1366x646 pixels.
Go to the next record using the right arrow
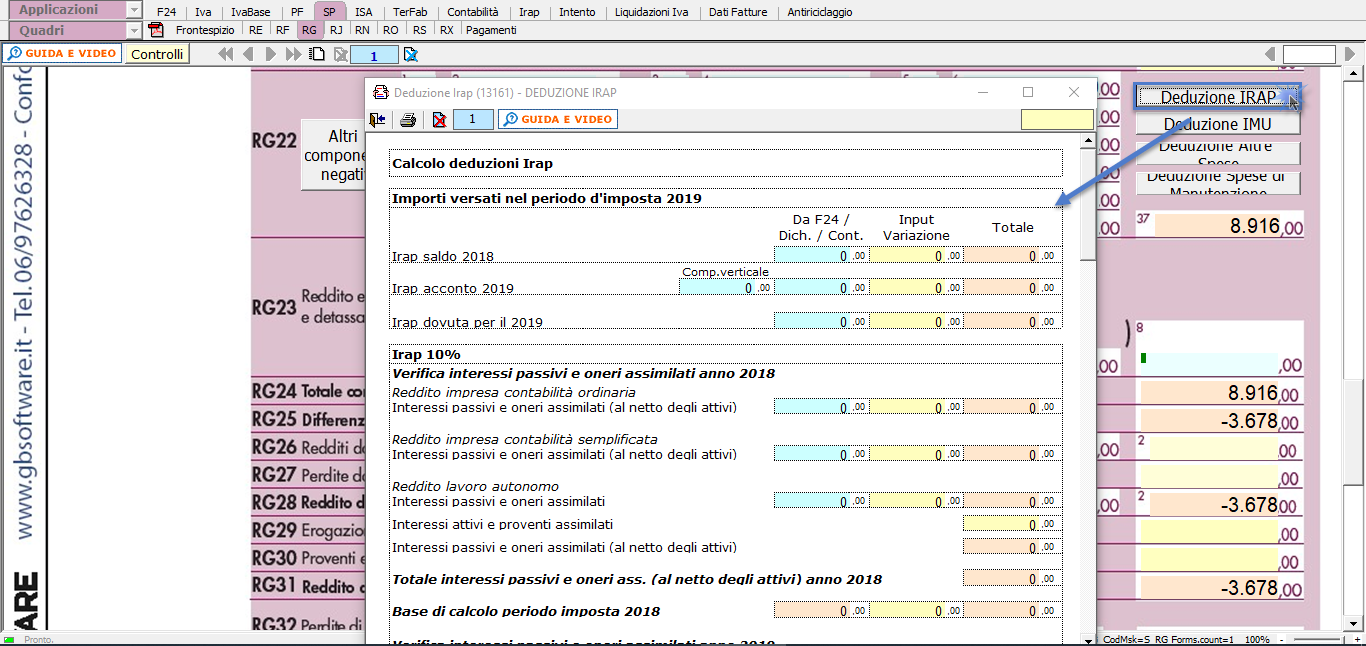(x=270, y=54)
